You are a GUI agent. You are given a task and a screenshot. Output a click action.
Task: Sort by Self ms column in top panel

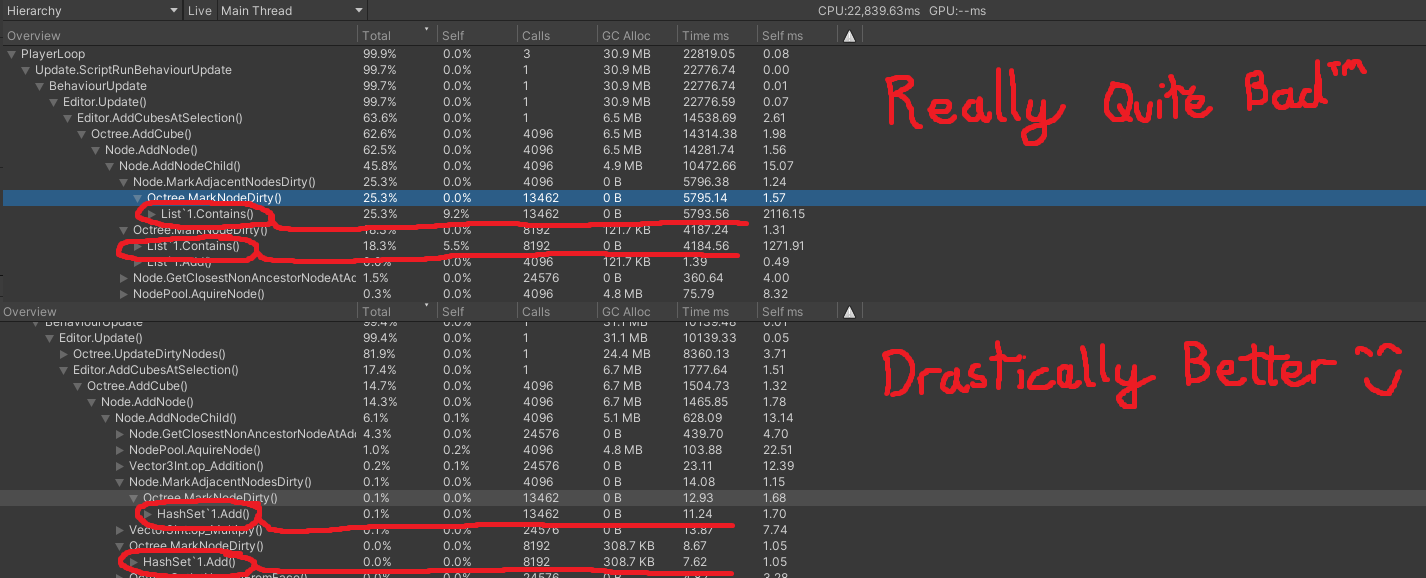click(x=797, y=35)
